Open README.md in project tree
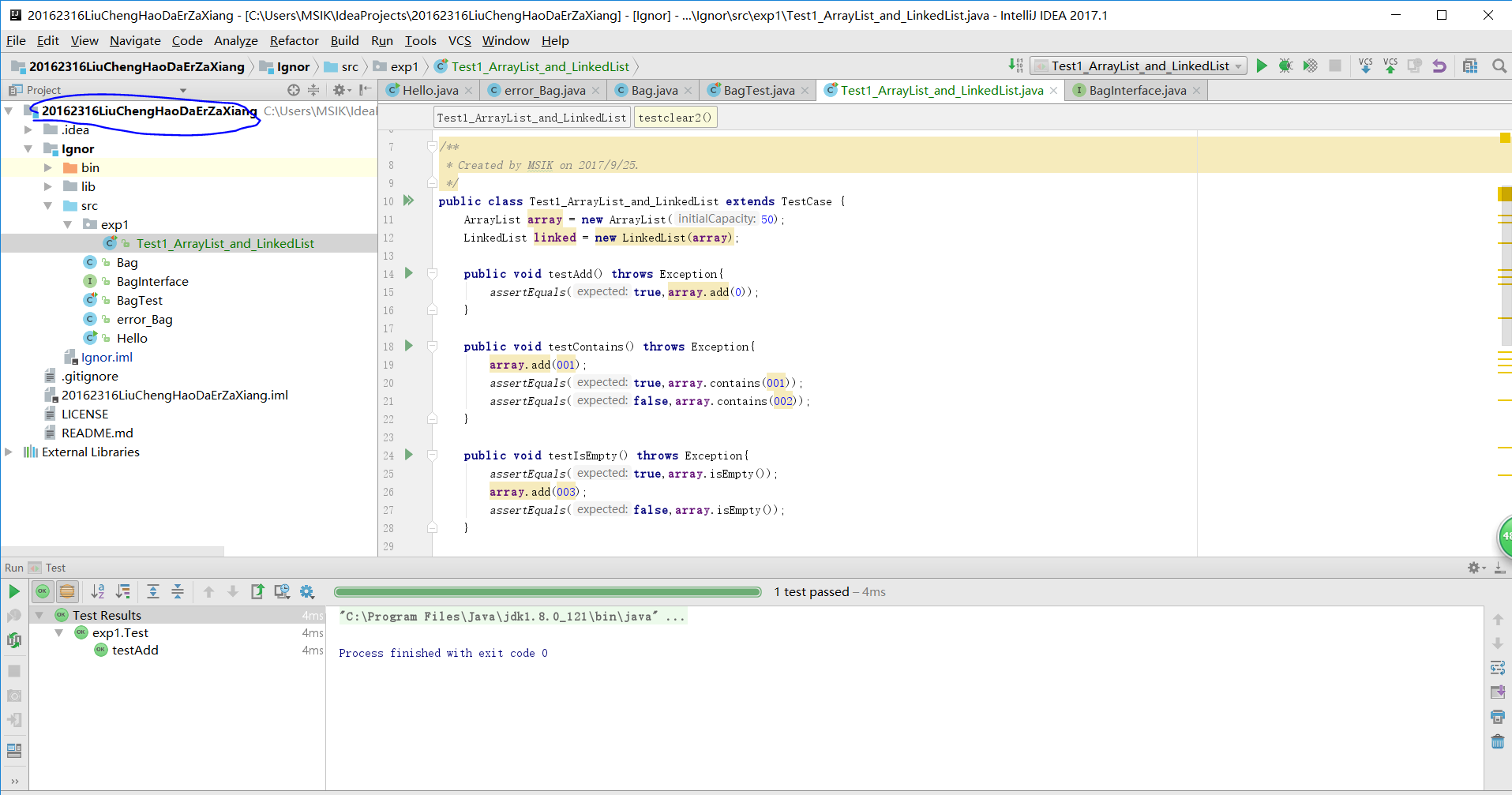Screen dimensions: 1512x795 (97, 433)
